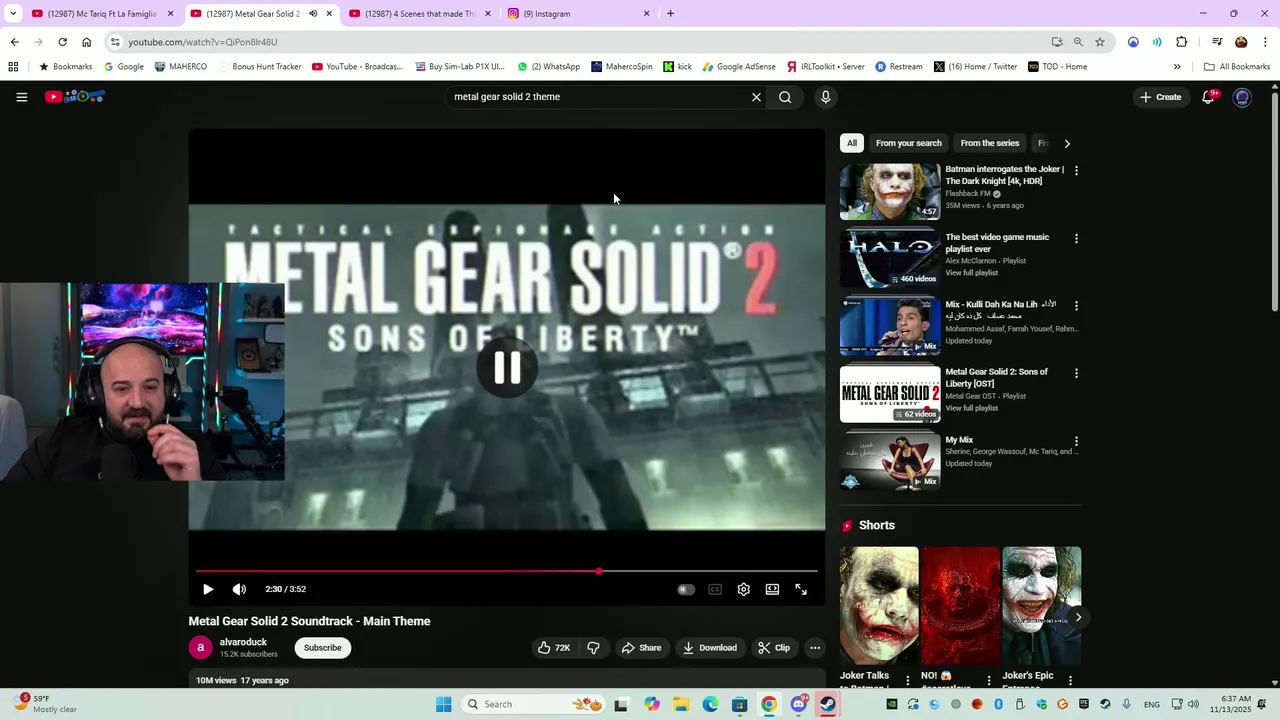
Task: Open Steam from the taskbar
Action: coord(827,704)
